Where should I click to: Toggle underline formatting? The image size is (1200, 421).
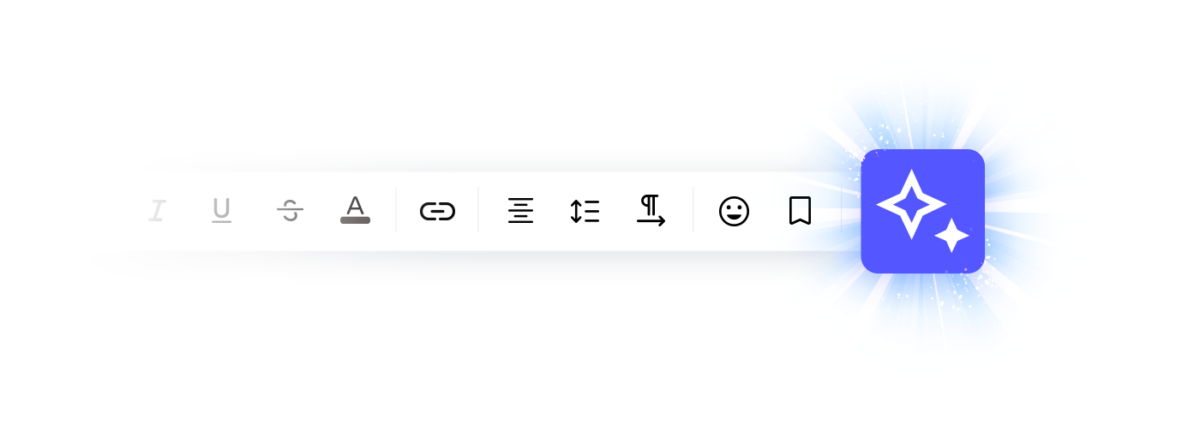221,211
